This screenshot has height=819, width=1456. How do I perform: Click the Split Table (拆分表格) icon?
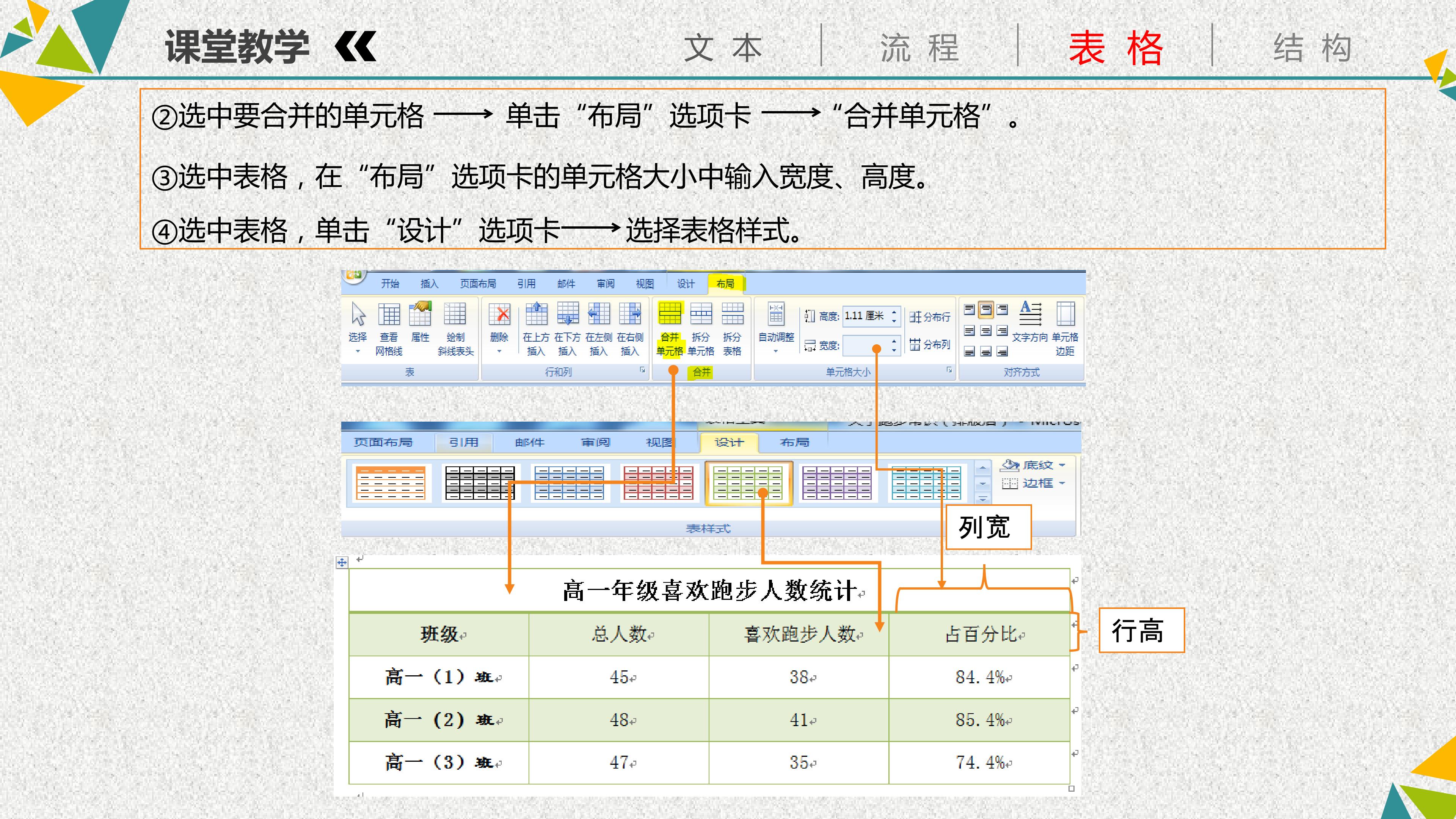click(x=732, y=328)
